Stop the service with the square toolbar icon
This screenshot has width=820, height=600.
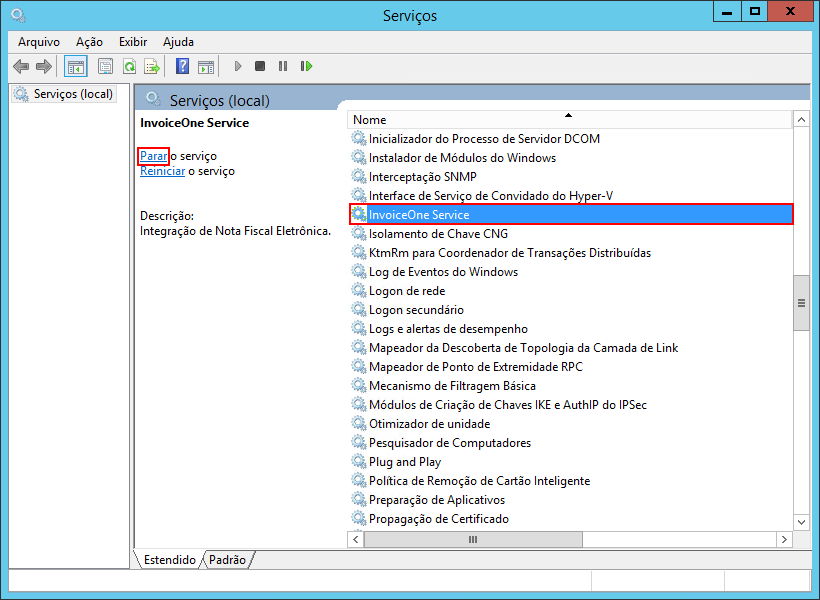coord(260,66)
